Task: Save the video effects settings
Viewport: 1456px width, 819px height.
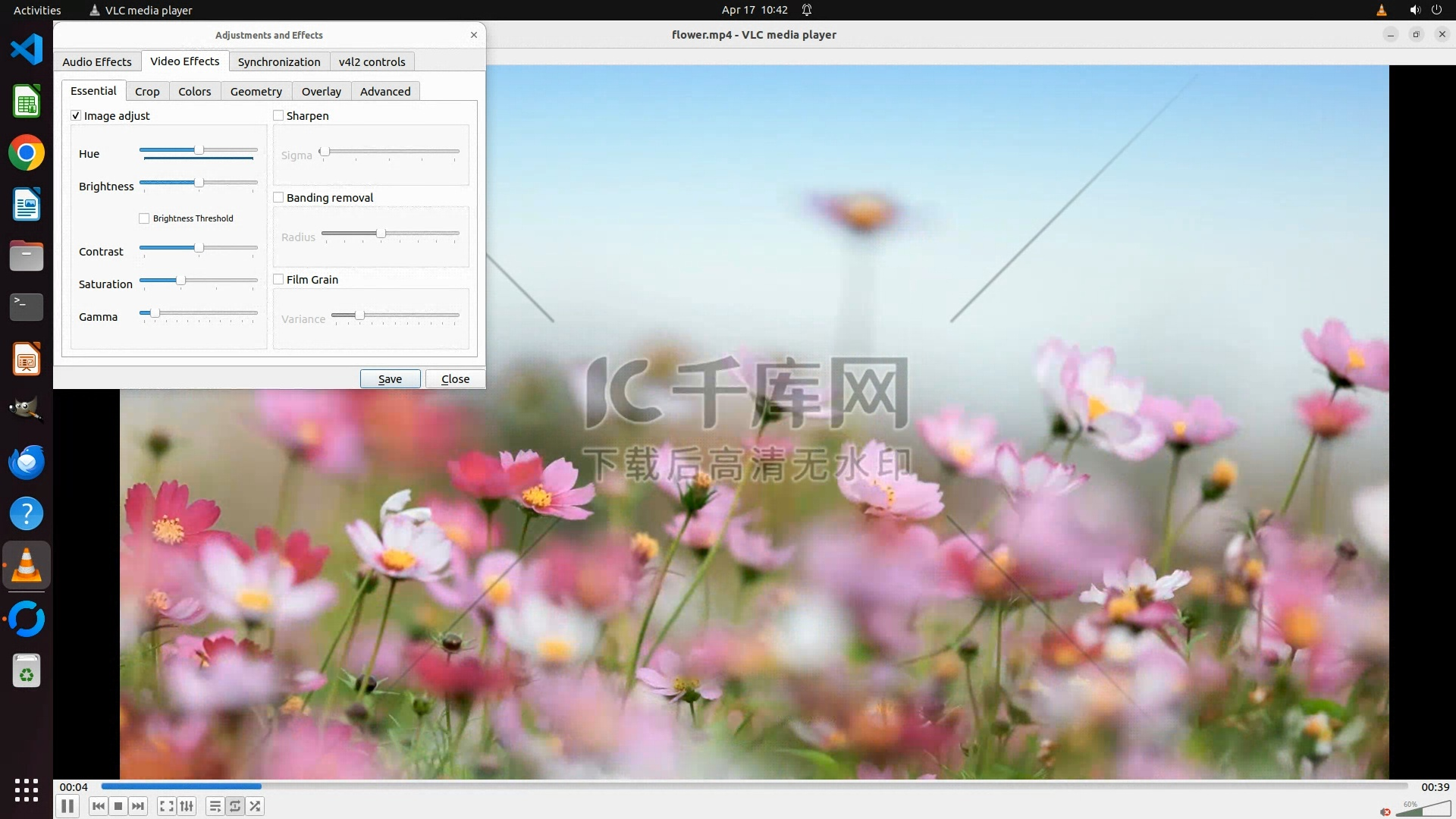Action: (390, 378)
